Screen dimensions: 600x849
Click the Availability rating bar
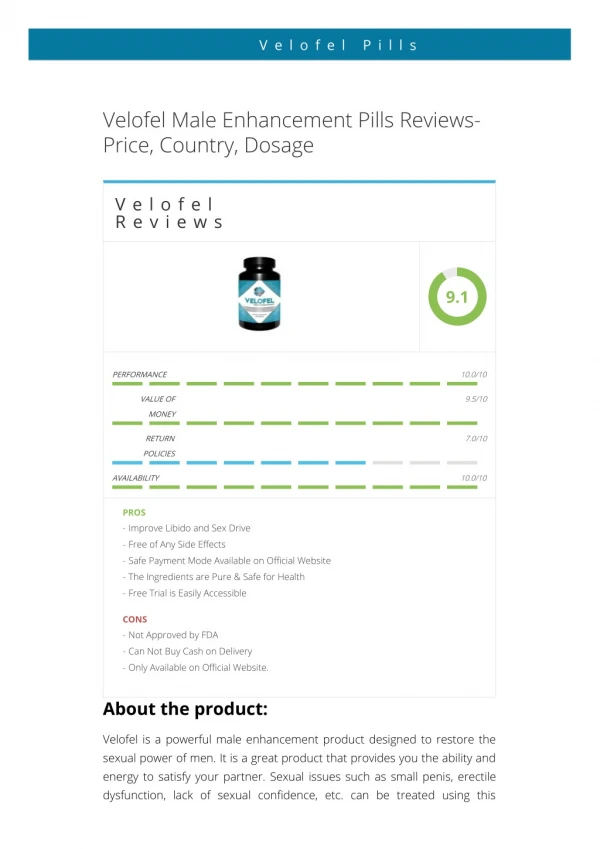click(295, 487)
